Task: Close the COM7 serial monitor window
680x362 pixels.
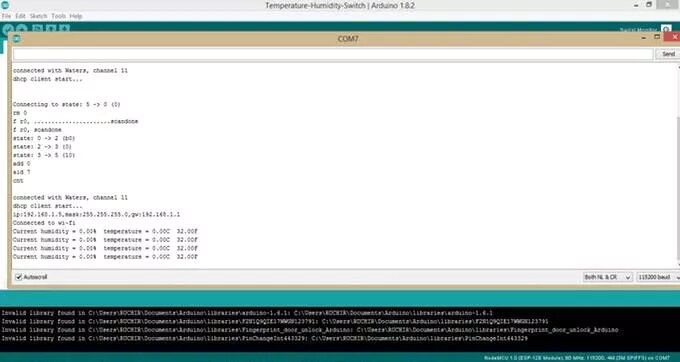Action: pos(673,38)
